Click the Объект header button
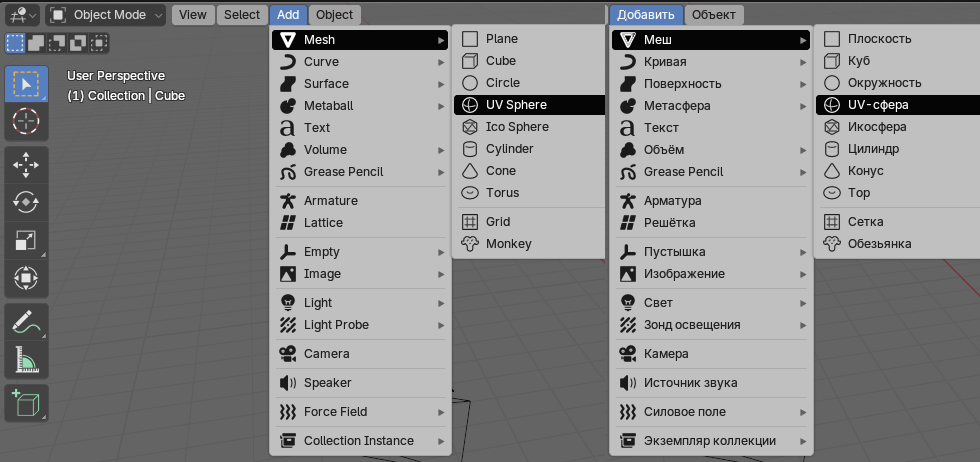 tap(714, 15)
